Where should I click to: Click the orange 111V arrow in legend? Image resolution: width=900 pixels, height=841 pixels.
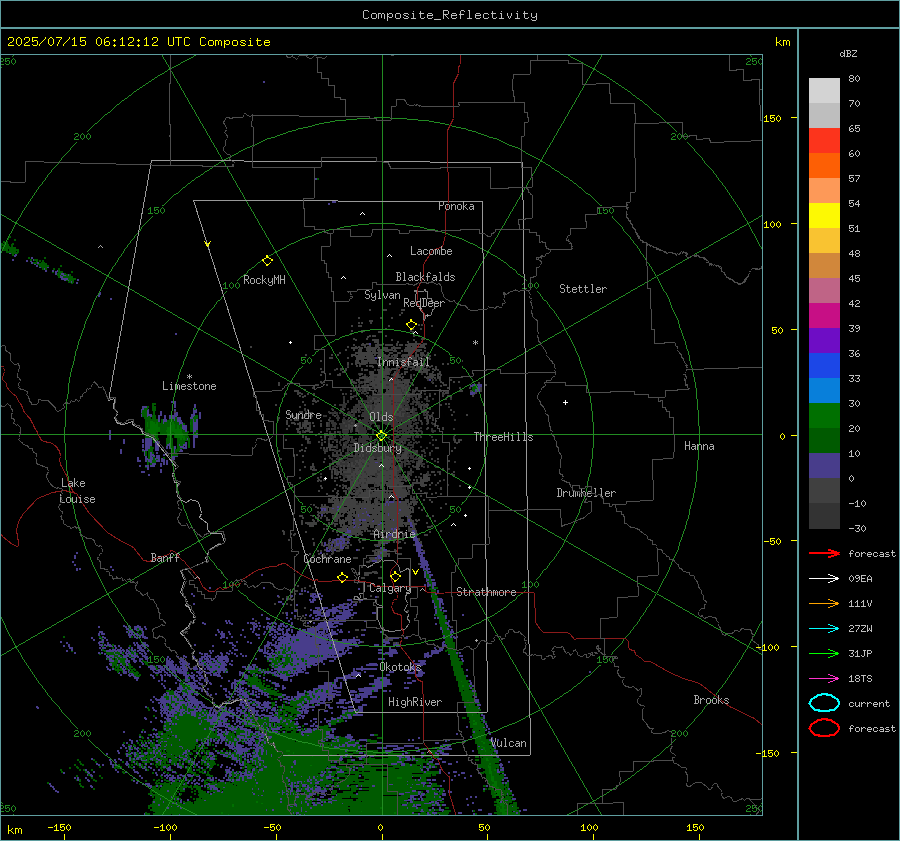(x=824, y=603)
